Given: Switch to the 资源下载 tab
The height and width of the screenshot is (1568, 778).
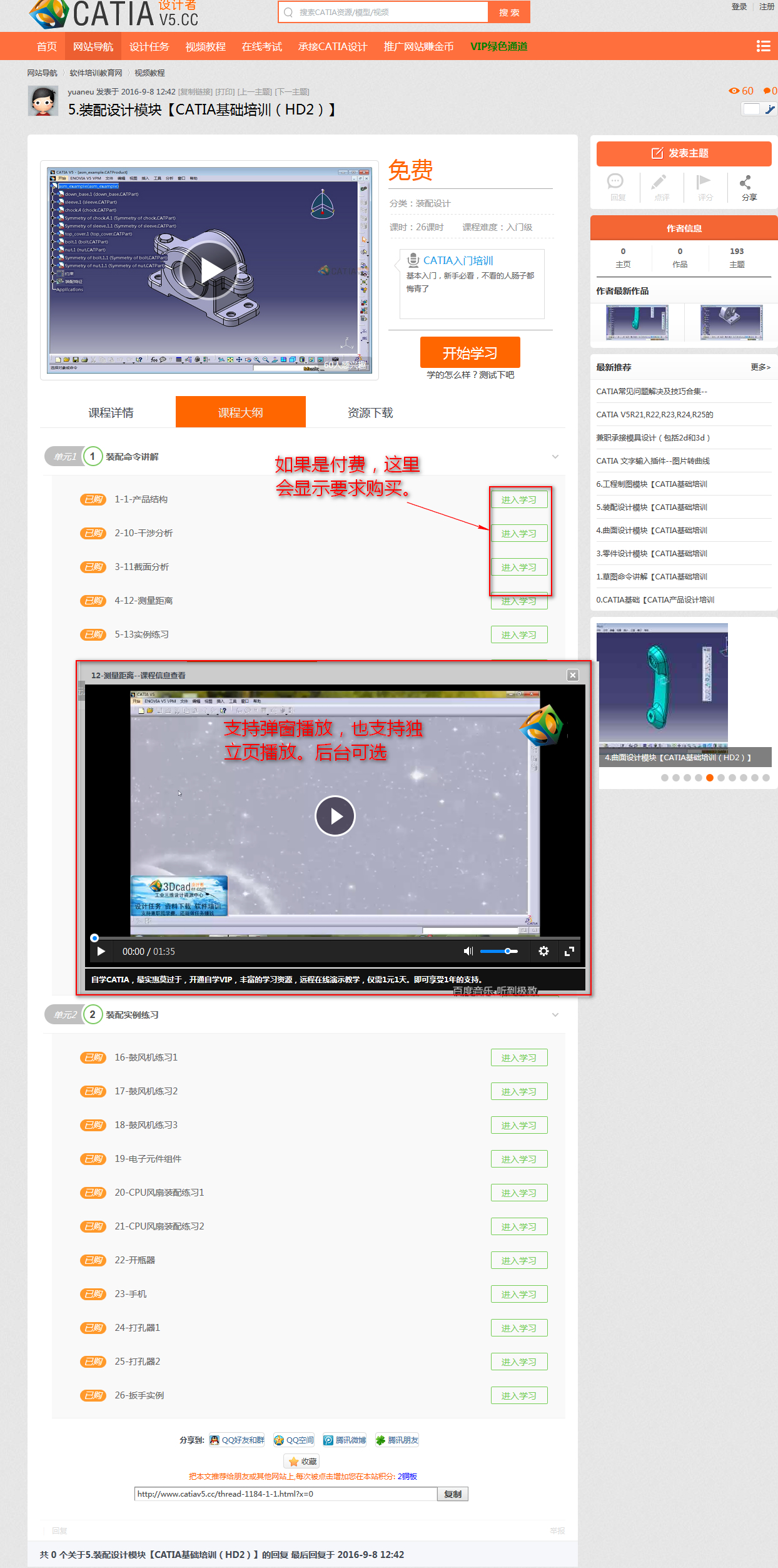Looking at the screenshot, I should (370, 412).
